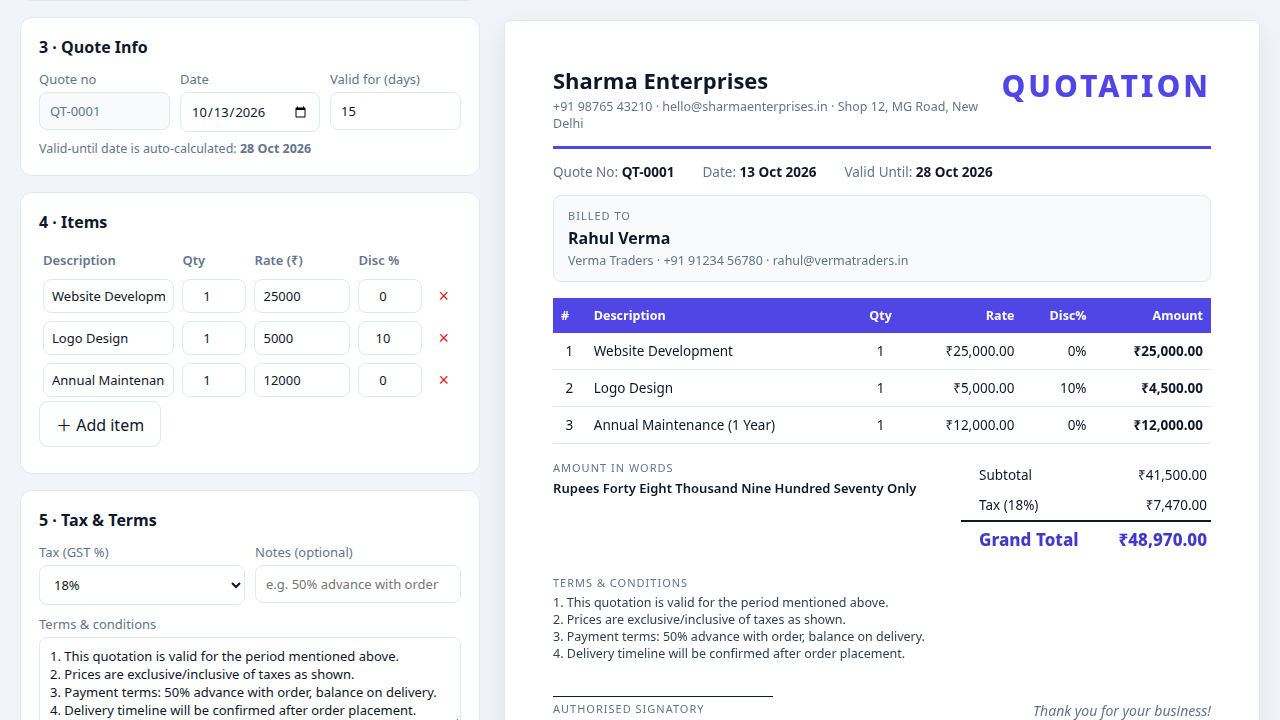The image size is (1280, 720).
Task: Open the date picker calendar icon
Action: 301,112
